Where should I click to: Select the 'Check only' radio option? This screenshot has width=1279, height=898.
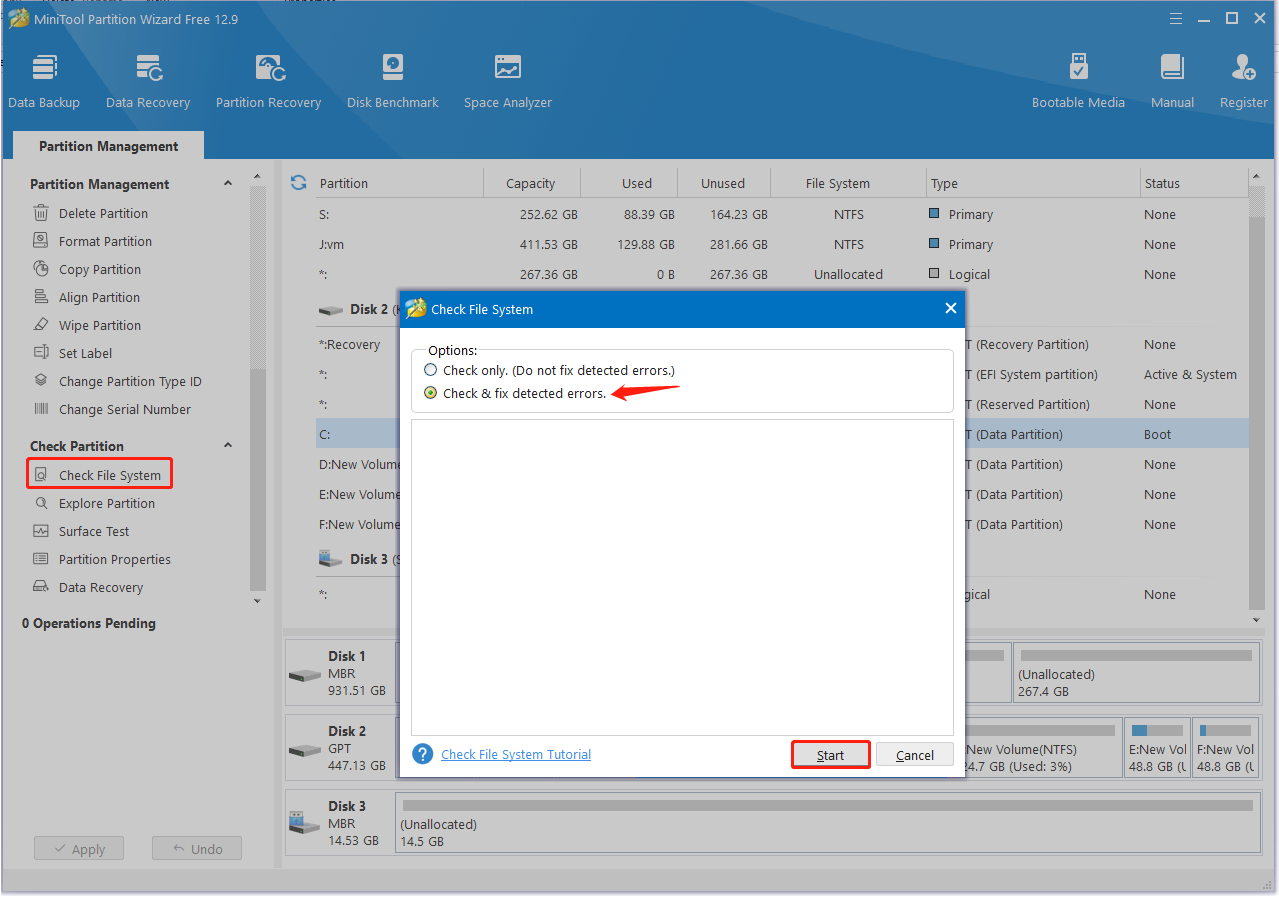tap(432, 370)
